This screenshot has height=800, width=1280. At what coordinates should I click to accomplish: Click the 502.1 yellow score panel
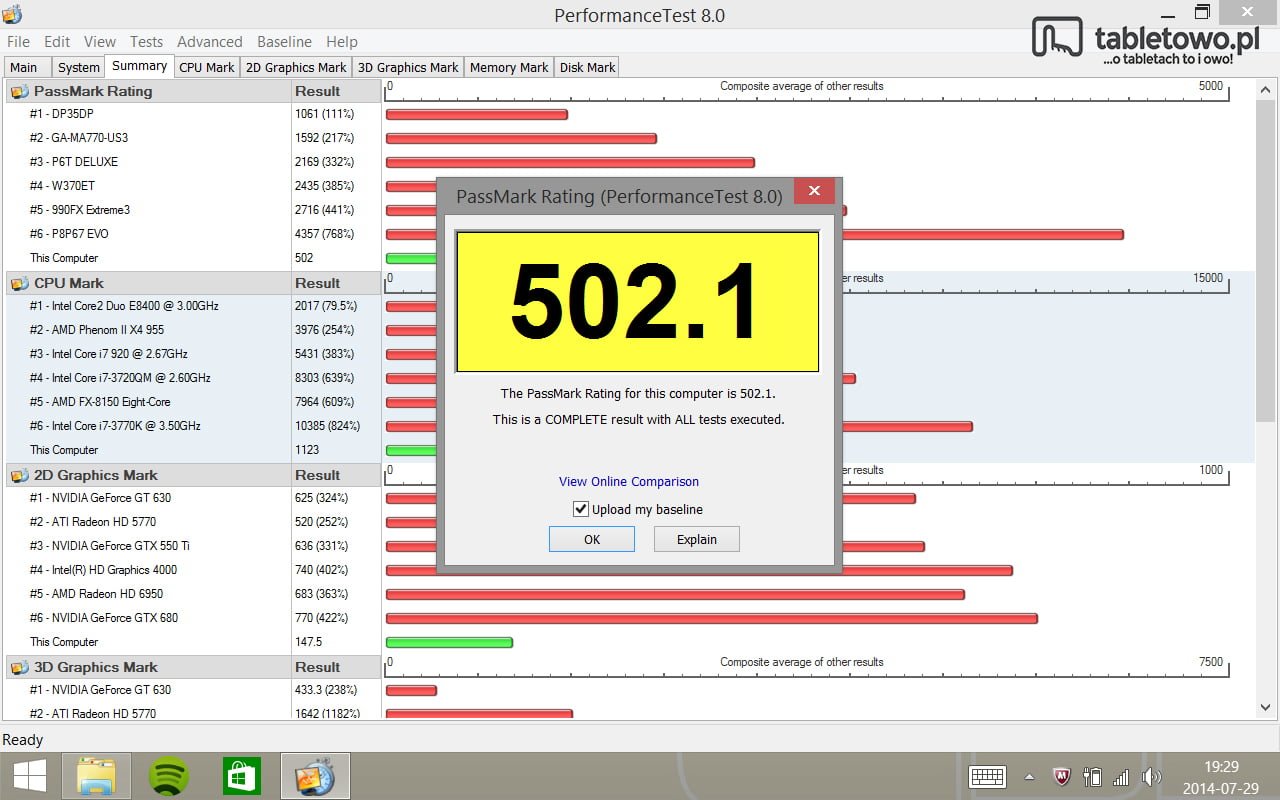pyautogui.click(x=638, y=302)
